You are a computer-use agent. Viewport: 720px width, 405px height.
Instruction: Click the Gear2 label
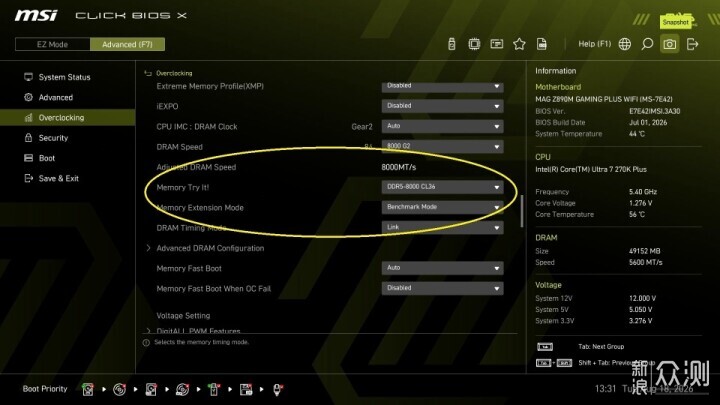point(362,127)
